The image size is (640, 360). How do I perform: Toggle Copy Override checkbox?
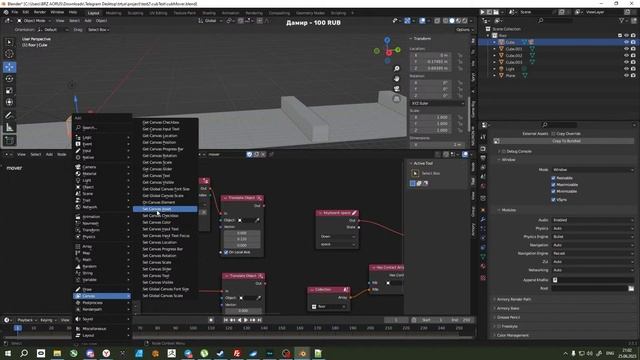(553, 133)
